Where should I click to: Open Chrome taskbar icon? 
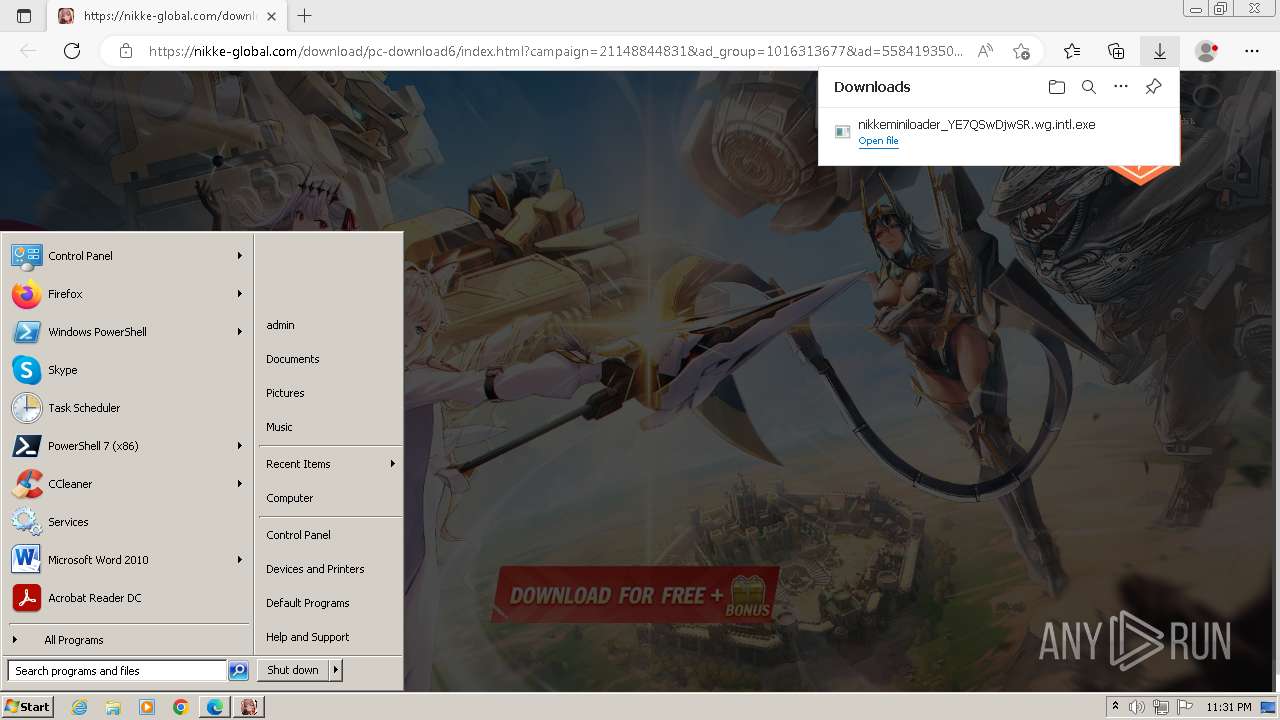180,707
